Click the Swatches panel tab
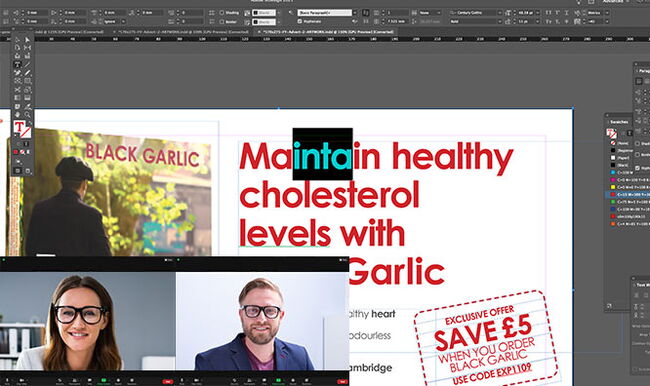Image resolution: width=650 pixels, height=386 pixels. [x=619, y=122]
